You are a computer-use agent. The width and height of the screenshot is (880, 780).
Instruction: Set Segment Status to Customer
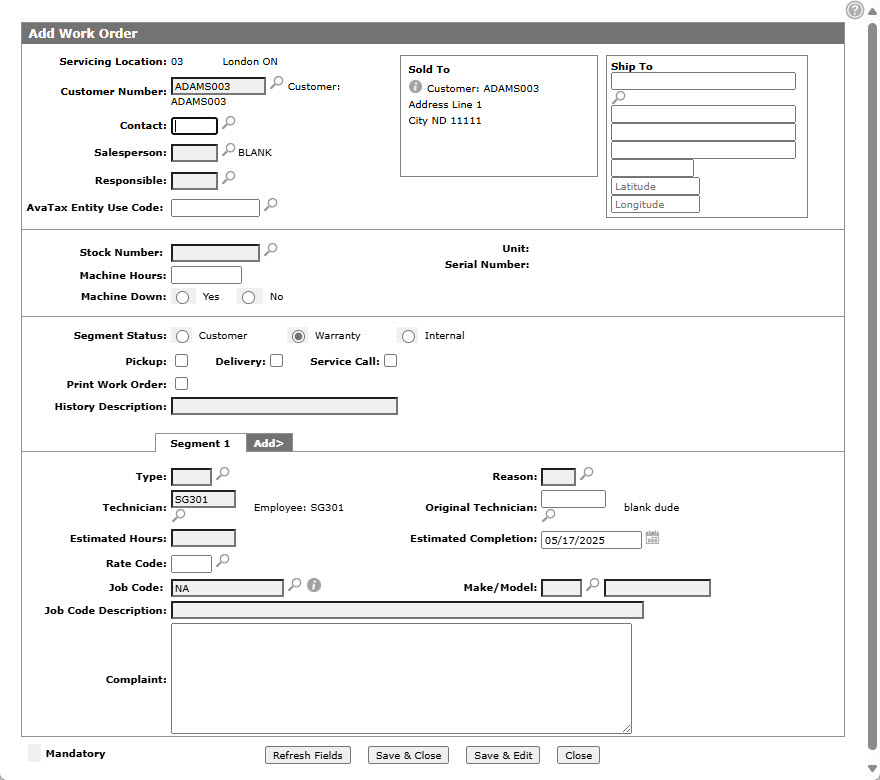[x=182, y=336]
